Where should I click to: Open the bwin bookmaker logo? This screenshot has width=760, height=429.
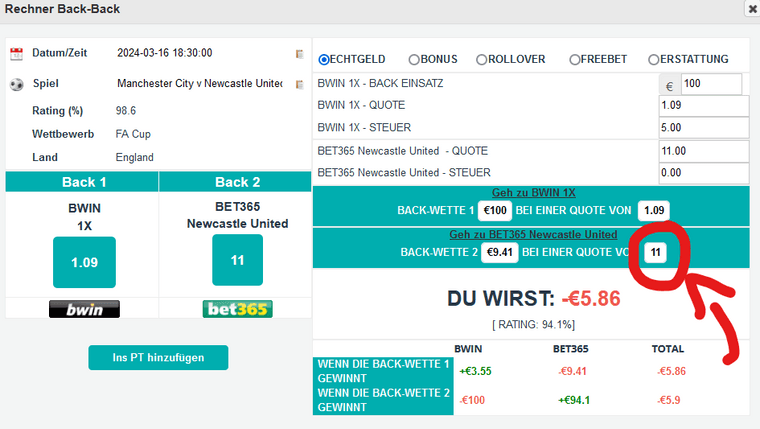[84, 309]
